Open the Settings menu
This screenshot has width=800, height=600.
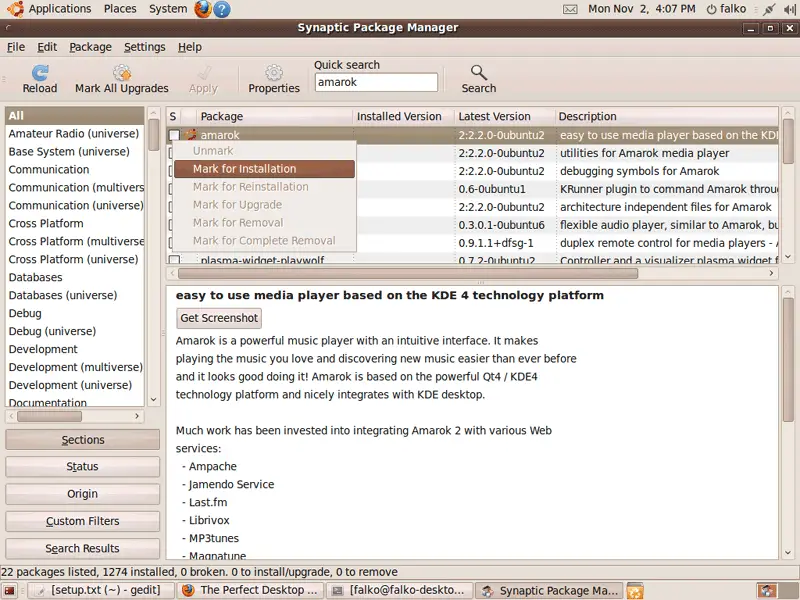point(144,47)
